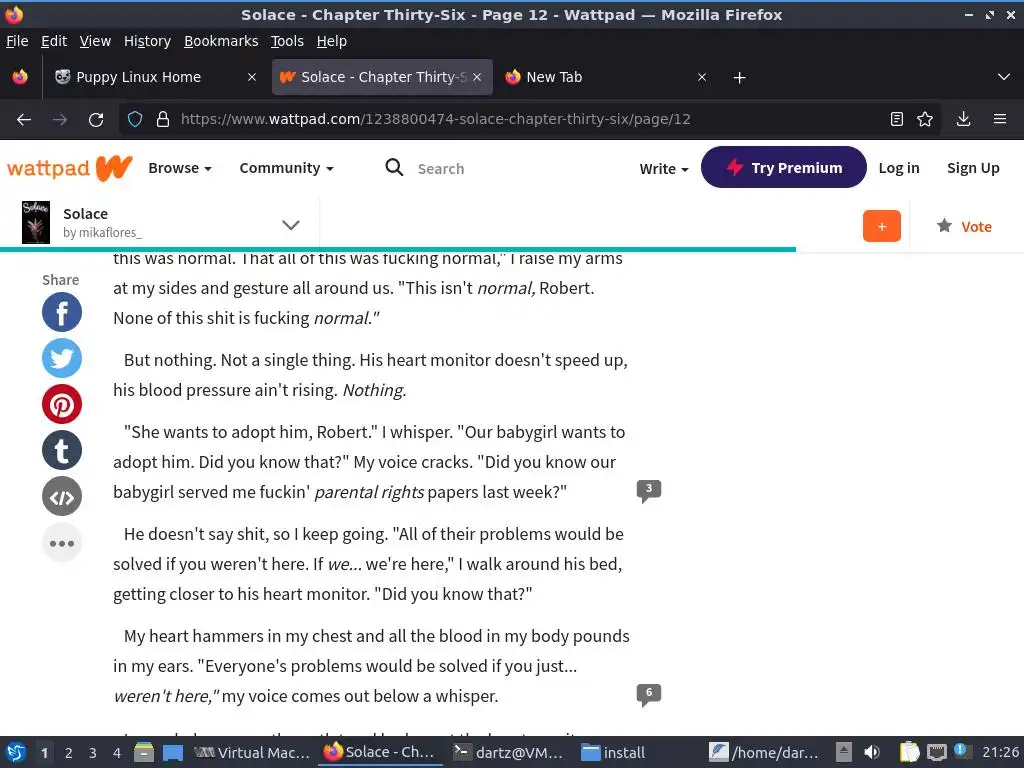Image resolution: width=1024 pixels, height=768 pixels.
Task: Share story on Facebook
Action: pyautogui.click(x=62, y=312)
